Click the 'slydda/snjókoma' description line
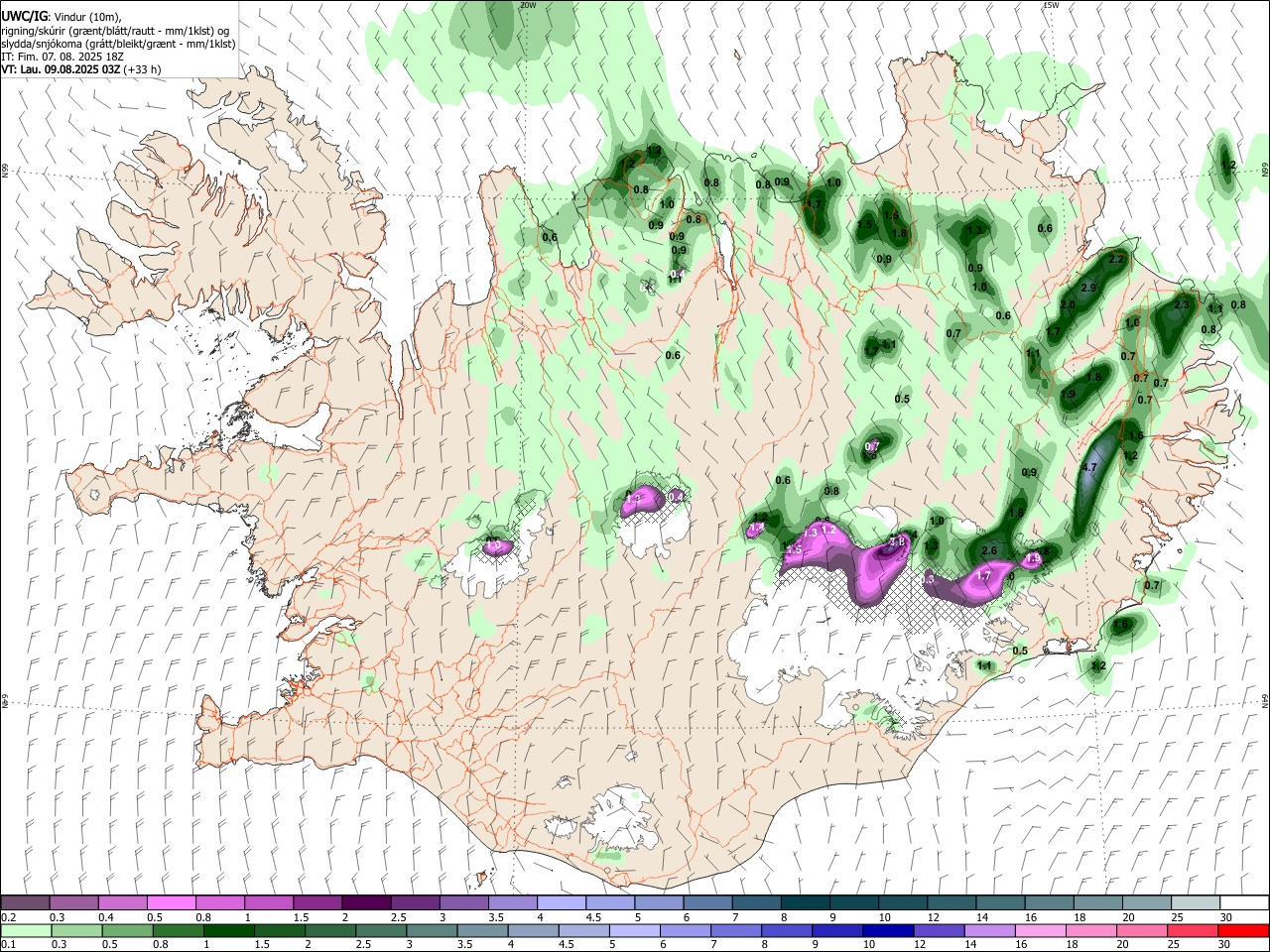The width and height of the screenshot is (1270, 952). click(118, 44)
